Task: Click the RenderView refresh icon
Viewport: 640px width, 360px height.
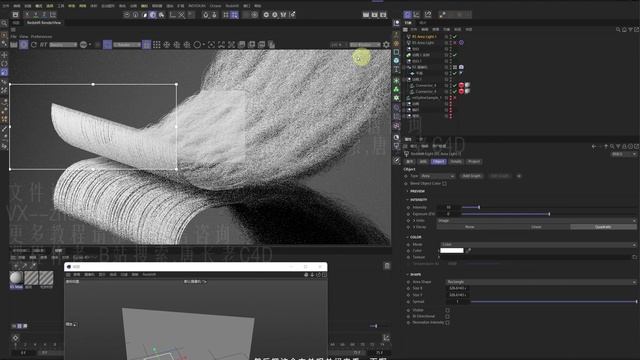Action: click(x=33, y=44)
